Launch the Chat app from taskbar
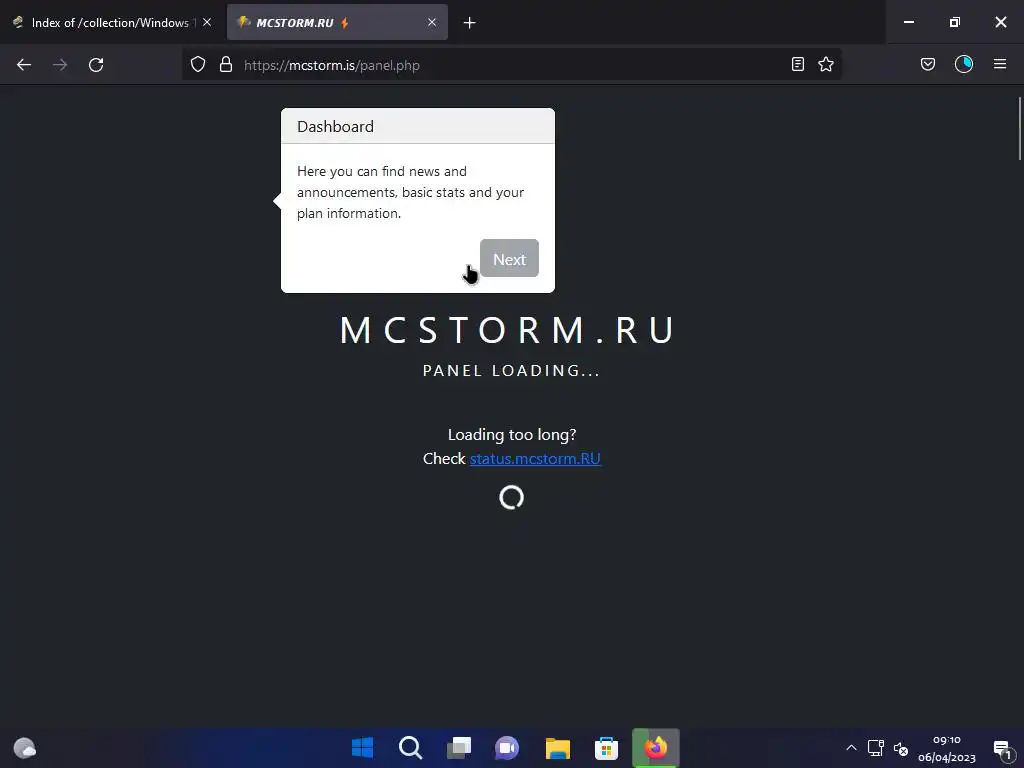The image size is (1024, 768). pyautogui.click(x=507, y=748)
